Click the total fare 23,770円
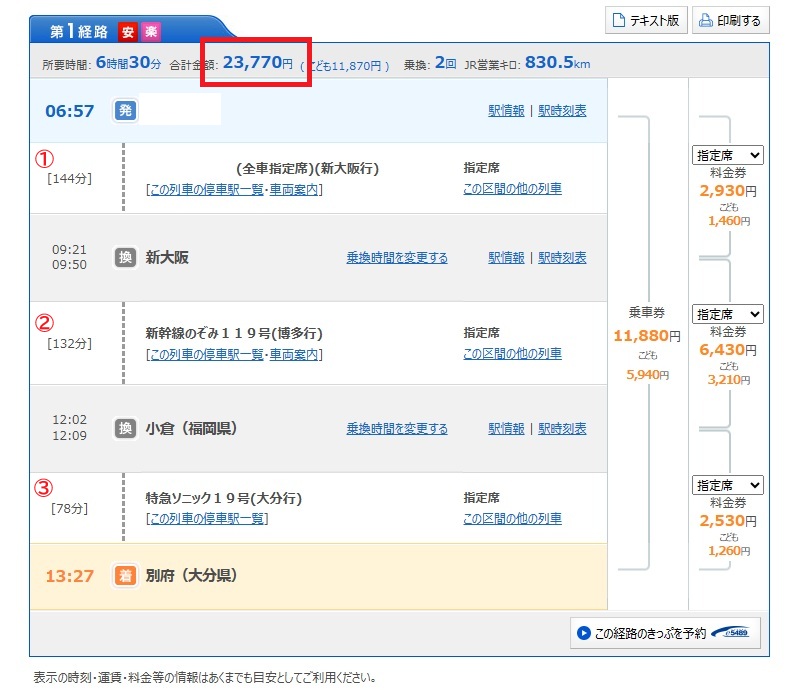The image size is (789, 690). coord(258,62)
